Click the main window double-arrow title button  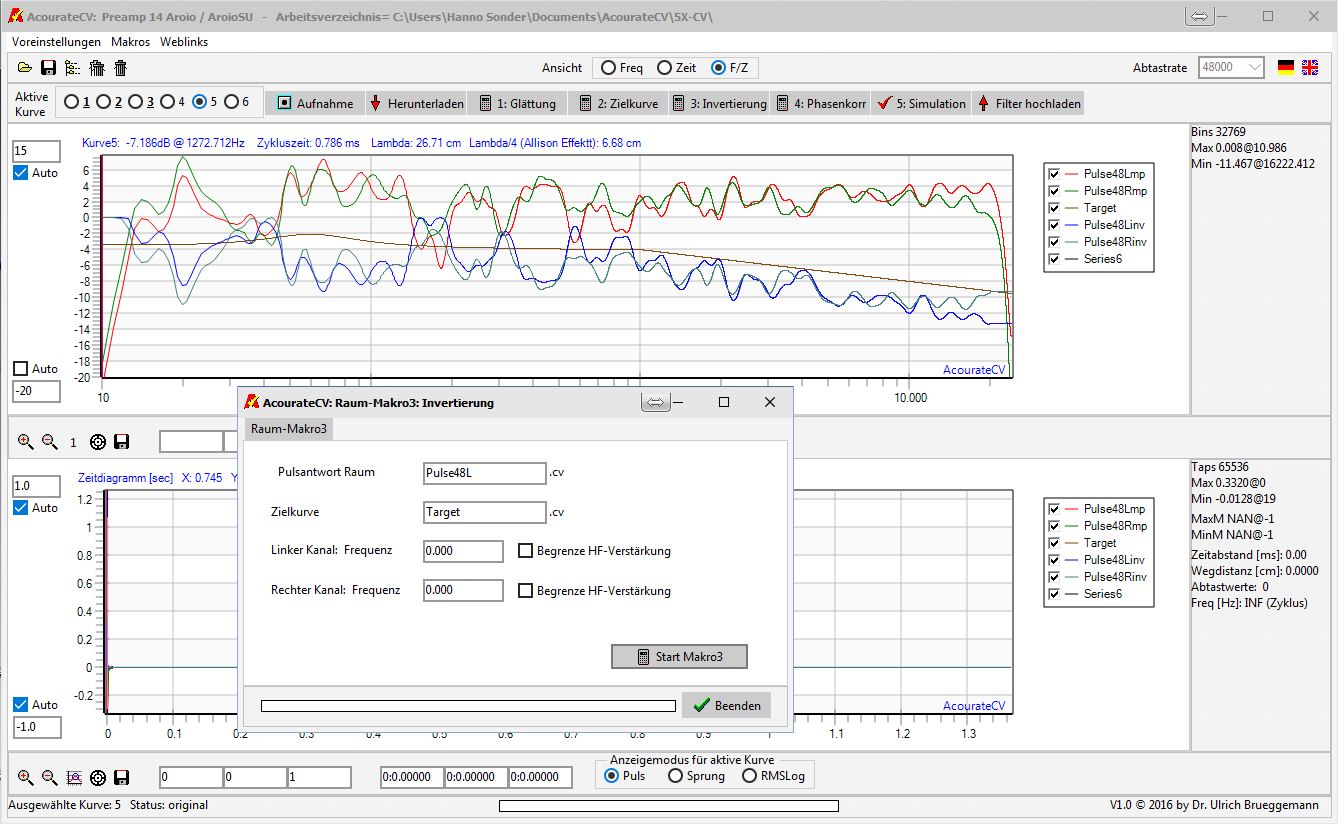pos(1199,16)
